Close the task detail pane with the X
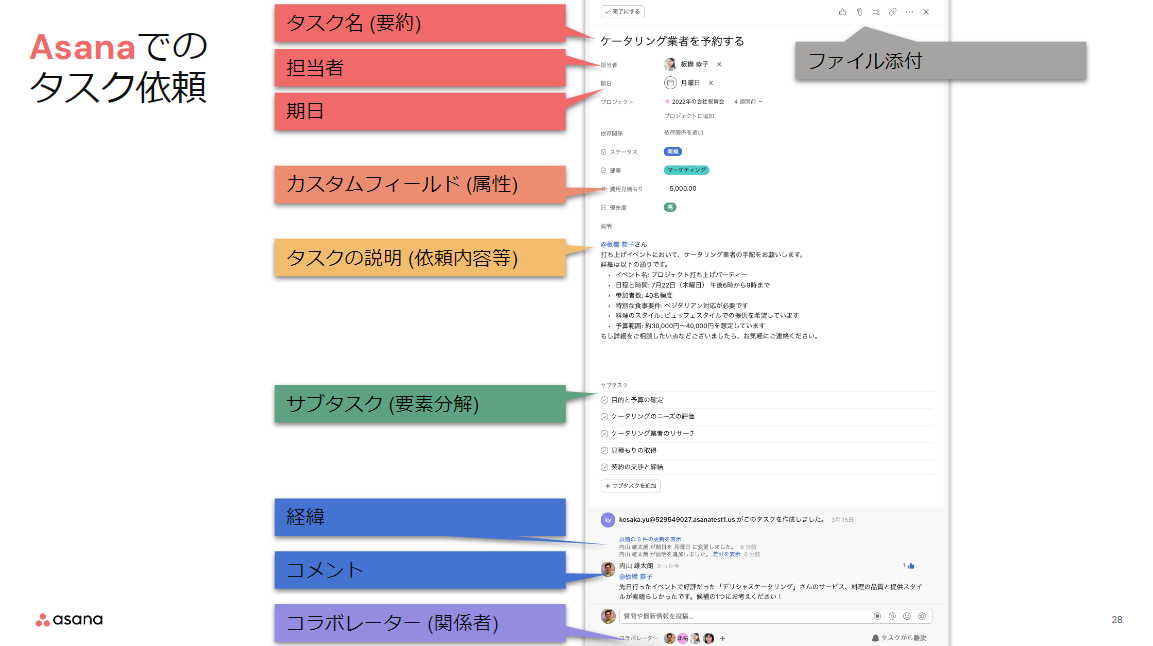 [x=927, y=12]
